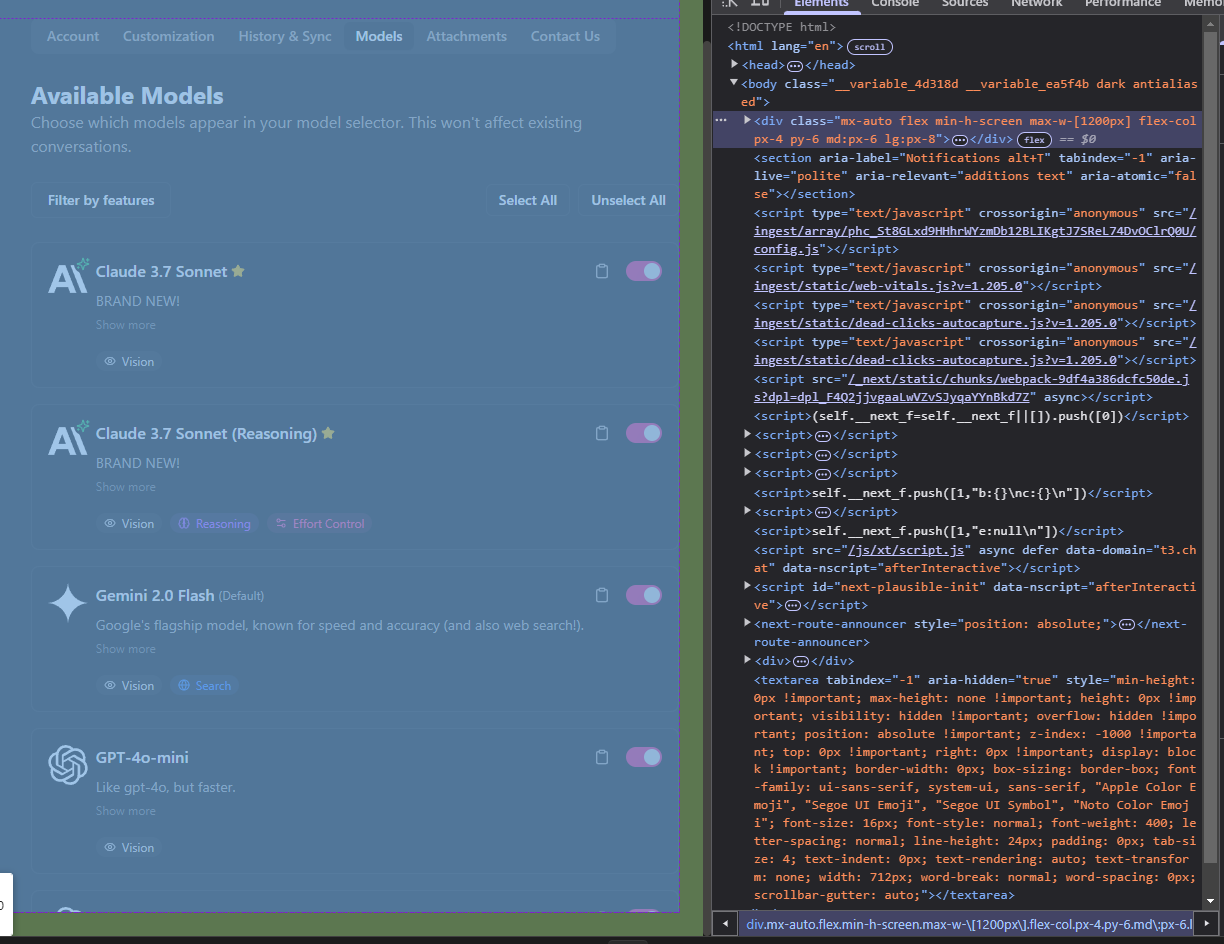Click the Unselect All button
The image size is (1224, 944).
(627, 200)
